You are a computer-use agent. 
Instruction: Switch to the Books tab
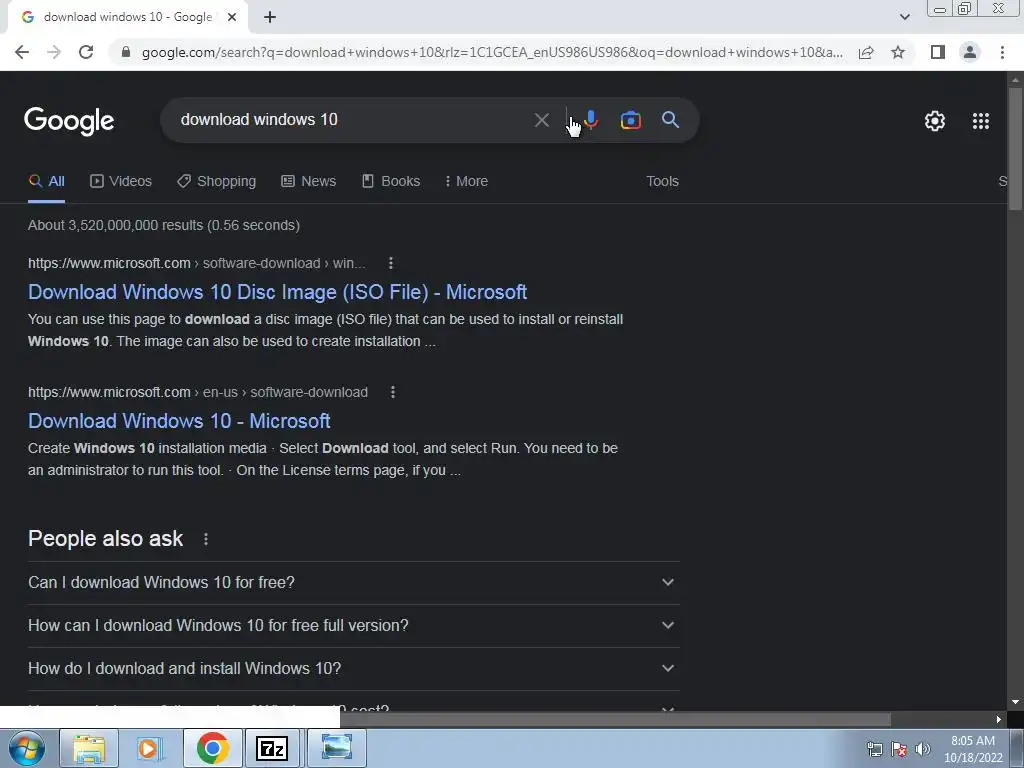point(391,182)
